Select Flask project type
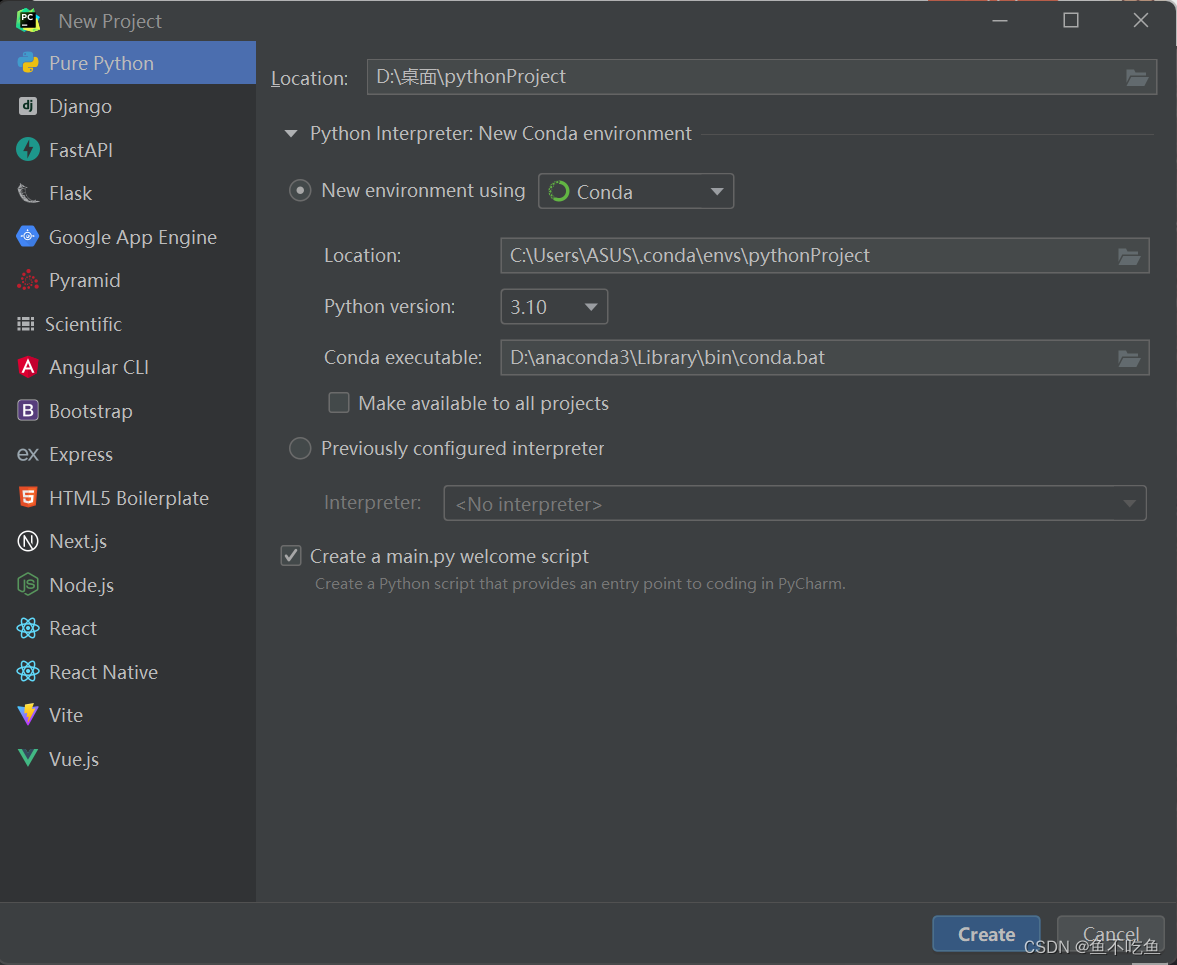 pyautogui.click(x=128, y=194)
